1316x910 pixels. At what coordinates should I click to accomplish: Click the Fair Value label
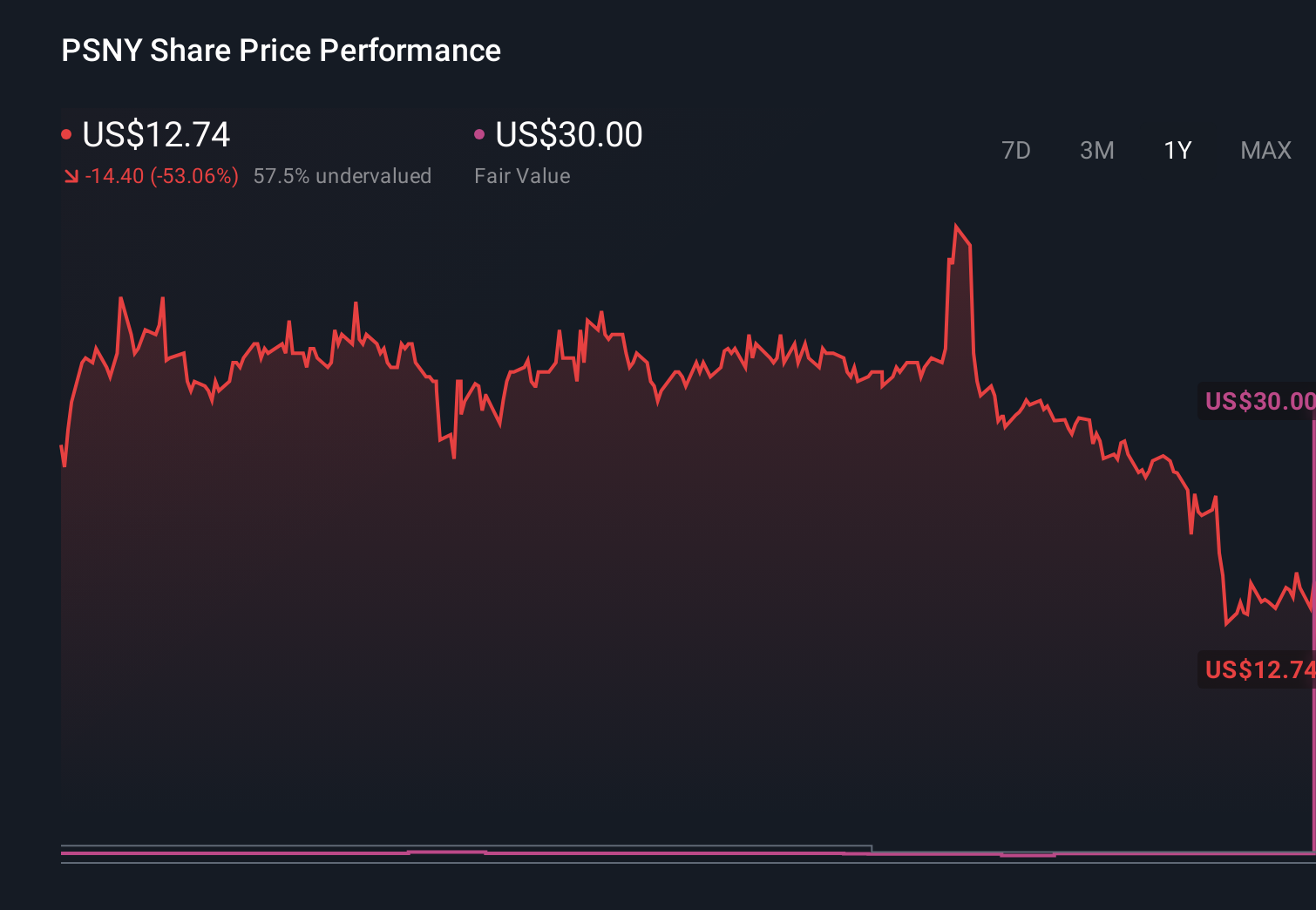point(521,176)
